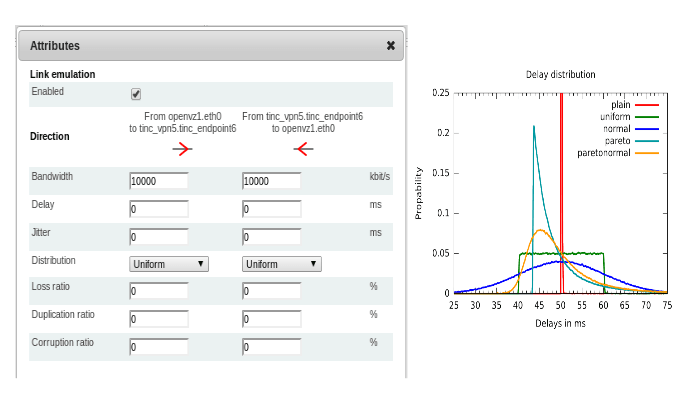The width and height of the screenshot is (688, 403).
Task: Click the left-pointing red direction arrow
Action: 303,149
